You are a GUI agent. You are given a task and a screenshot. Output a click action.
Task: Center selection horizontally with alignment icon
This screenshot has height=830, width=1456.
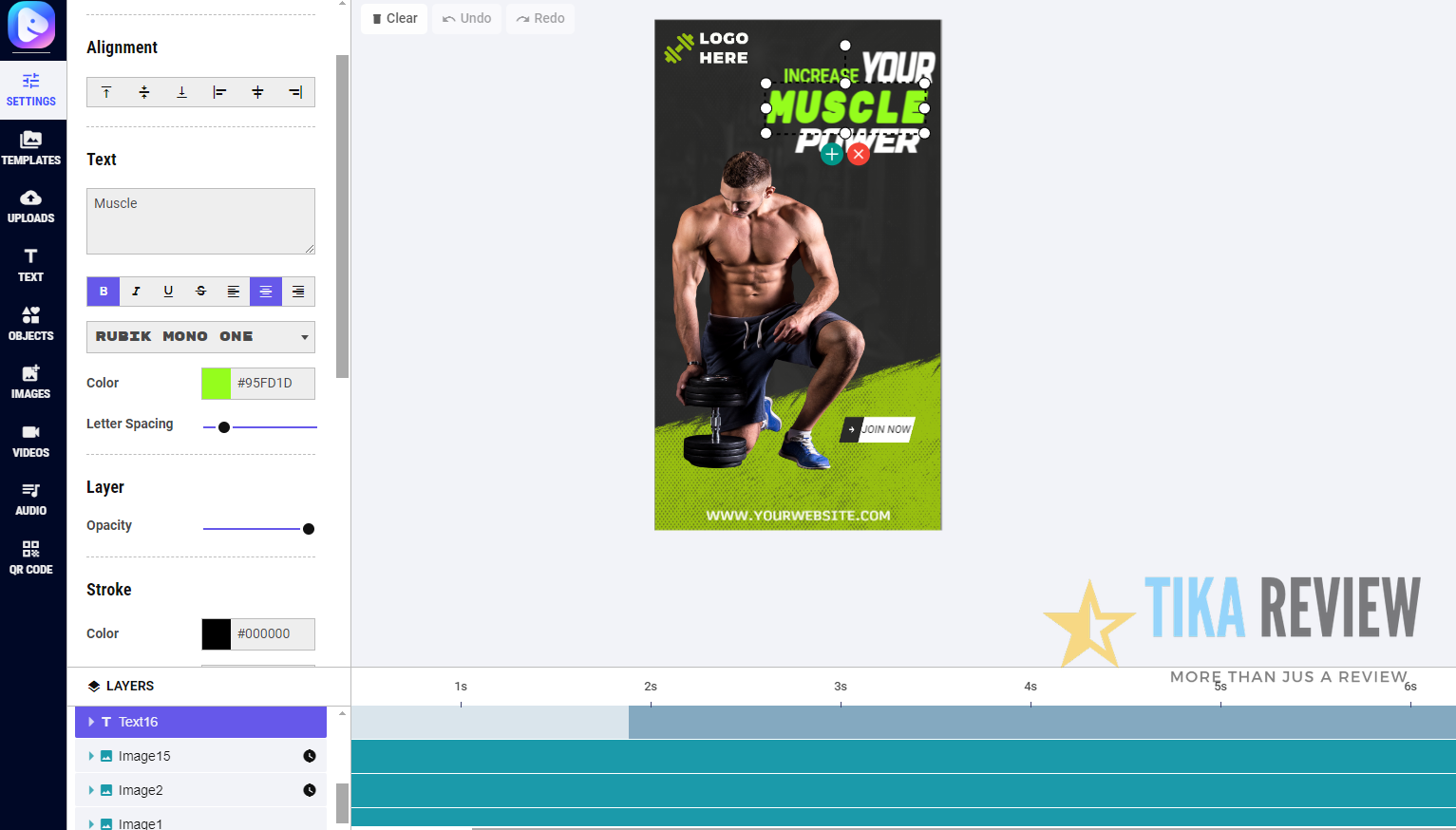point(257,92)
